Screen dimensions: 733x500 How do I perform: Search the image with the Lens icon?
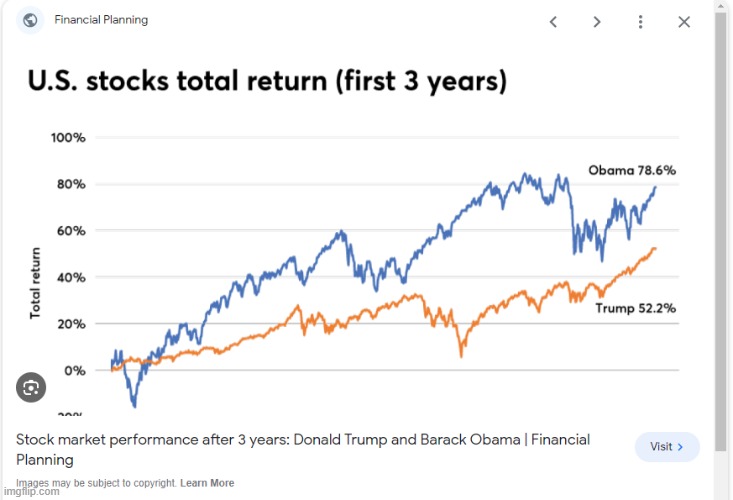pyautogui.click(x=30, y=387)
